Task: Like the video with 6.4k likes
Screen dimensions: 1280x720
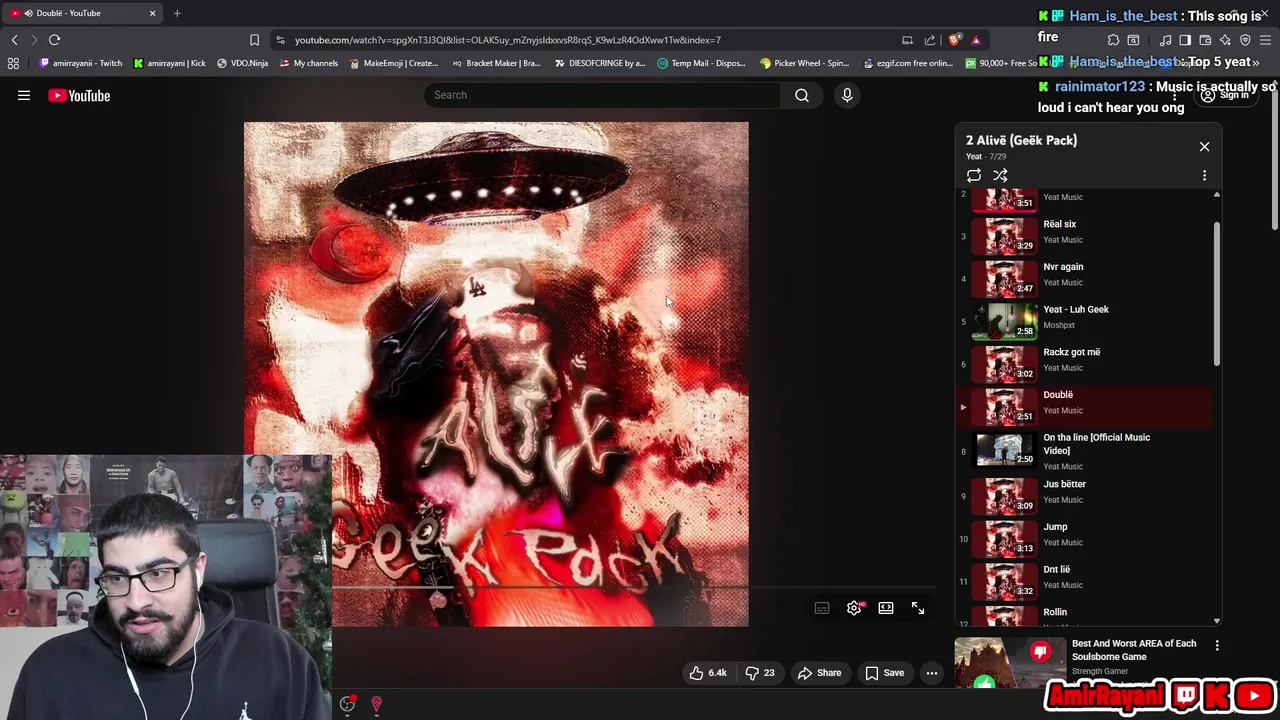Action: coord(708,673)
